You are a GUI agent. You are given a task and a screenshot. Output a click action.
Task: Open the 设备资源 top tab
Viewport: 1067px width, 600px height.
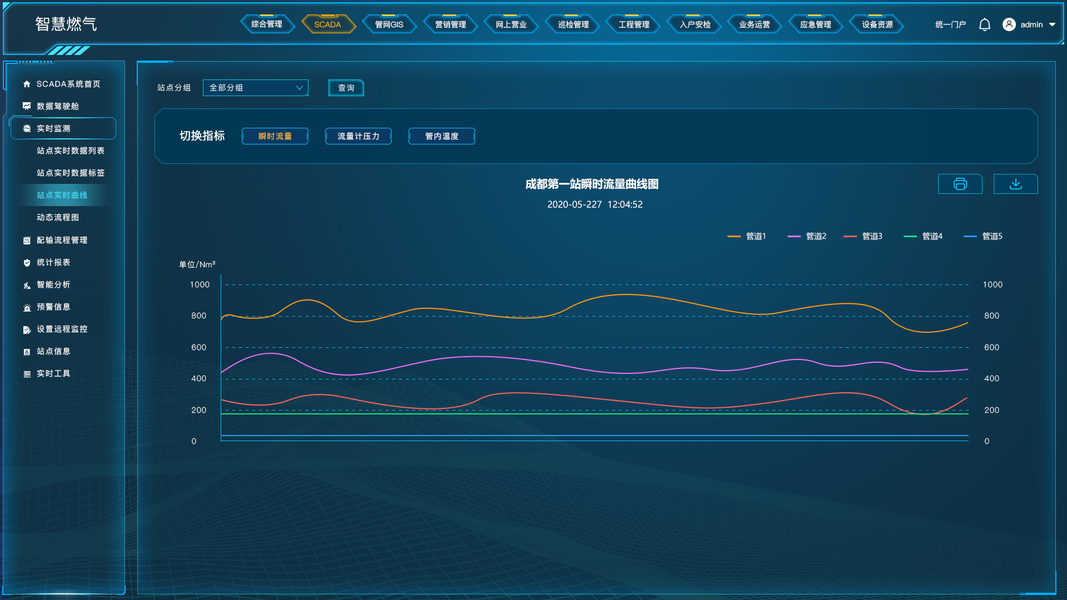(877, 24)
